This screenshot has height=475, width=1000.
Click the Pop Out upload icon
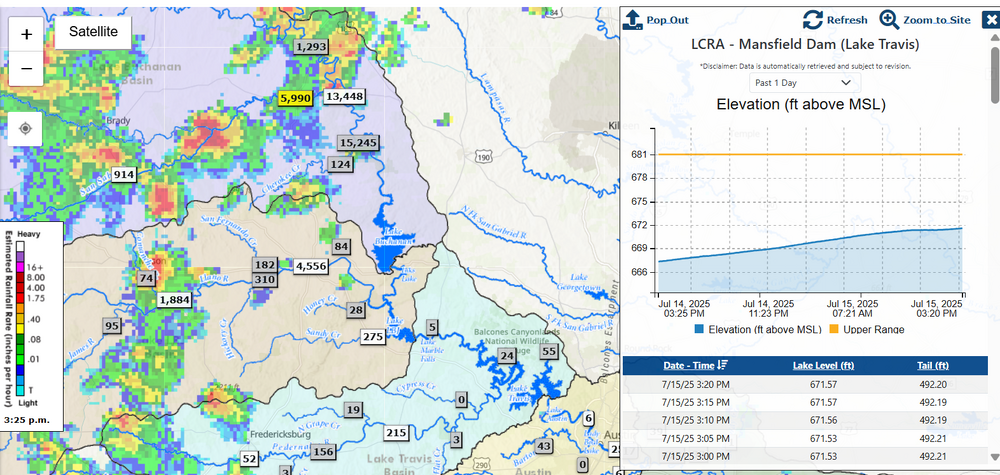coord(633,19)
